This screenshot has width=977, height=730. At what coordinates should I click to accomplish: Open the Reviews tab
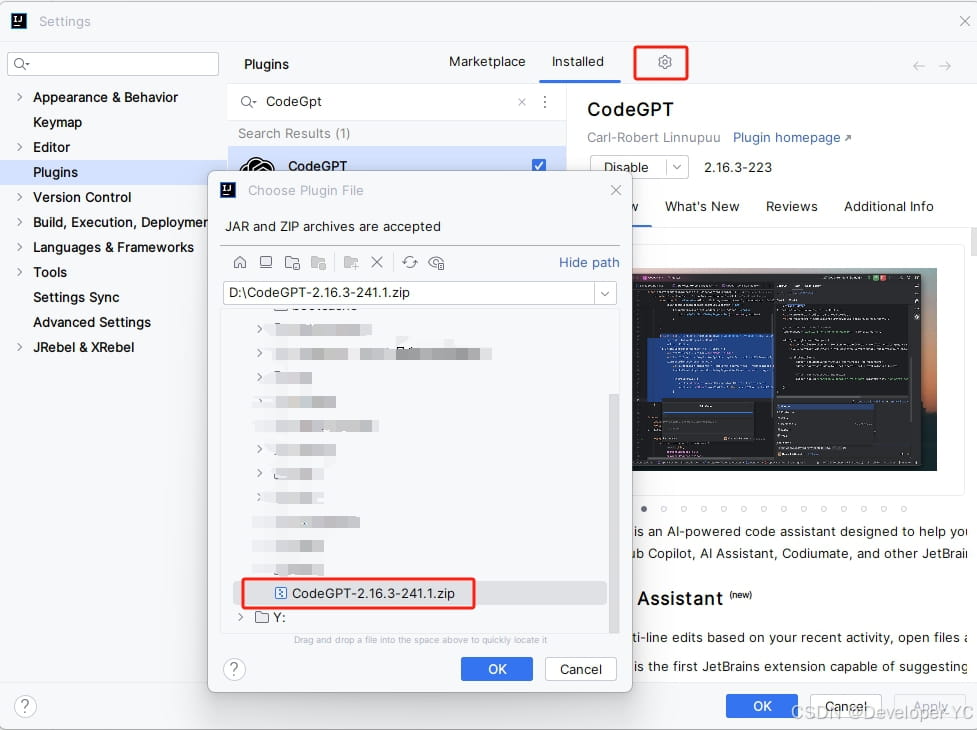[791, 206]
